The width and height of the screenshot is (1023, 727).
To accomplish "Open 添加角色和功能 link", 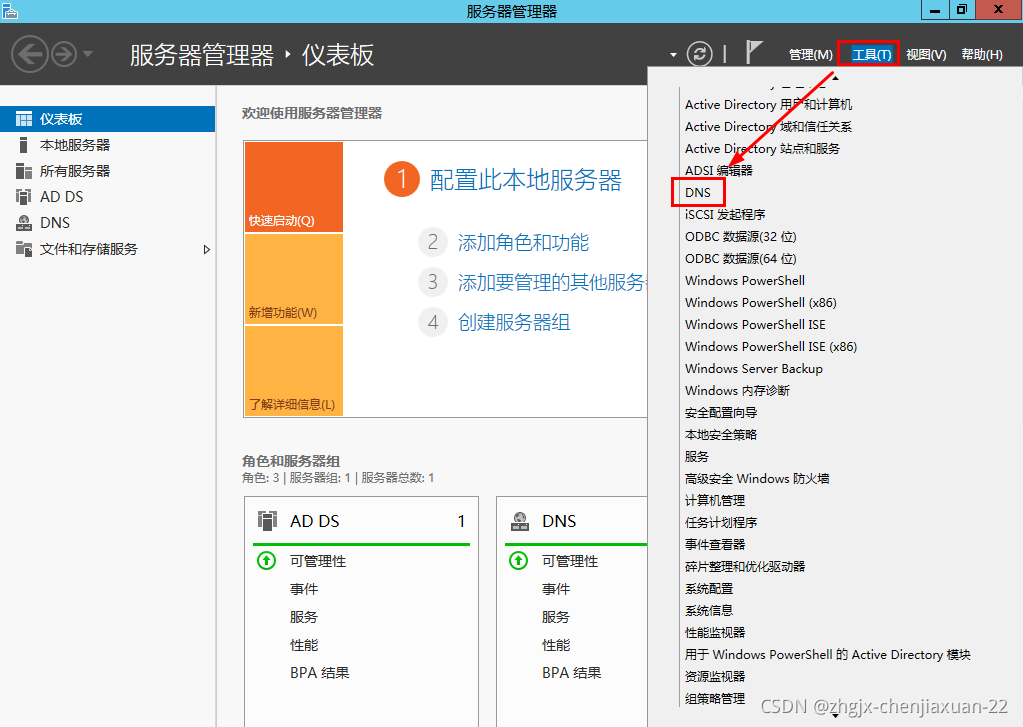I will point(523,243).
